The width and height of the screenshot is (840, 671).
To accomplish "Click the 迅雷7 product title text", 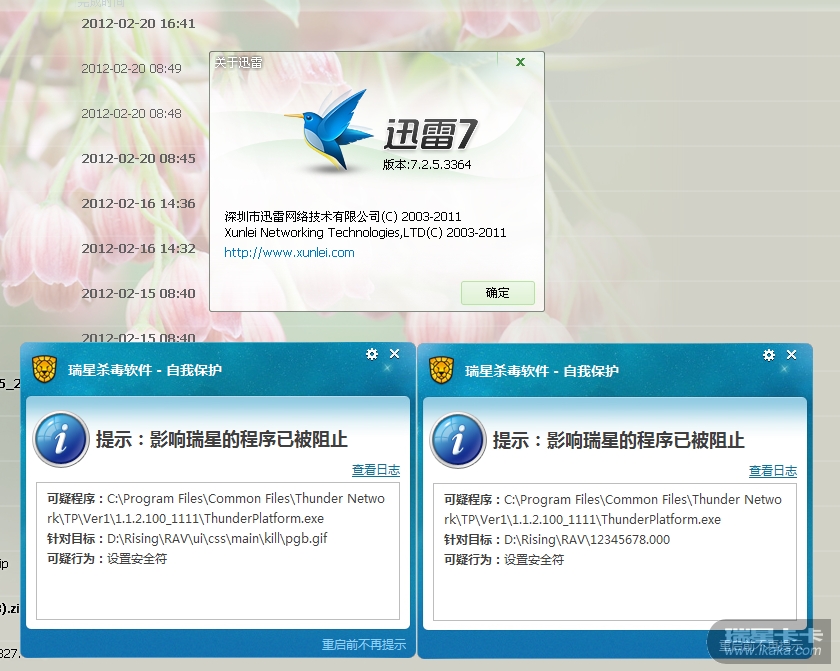I will point(430,134).
